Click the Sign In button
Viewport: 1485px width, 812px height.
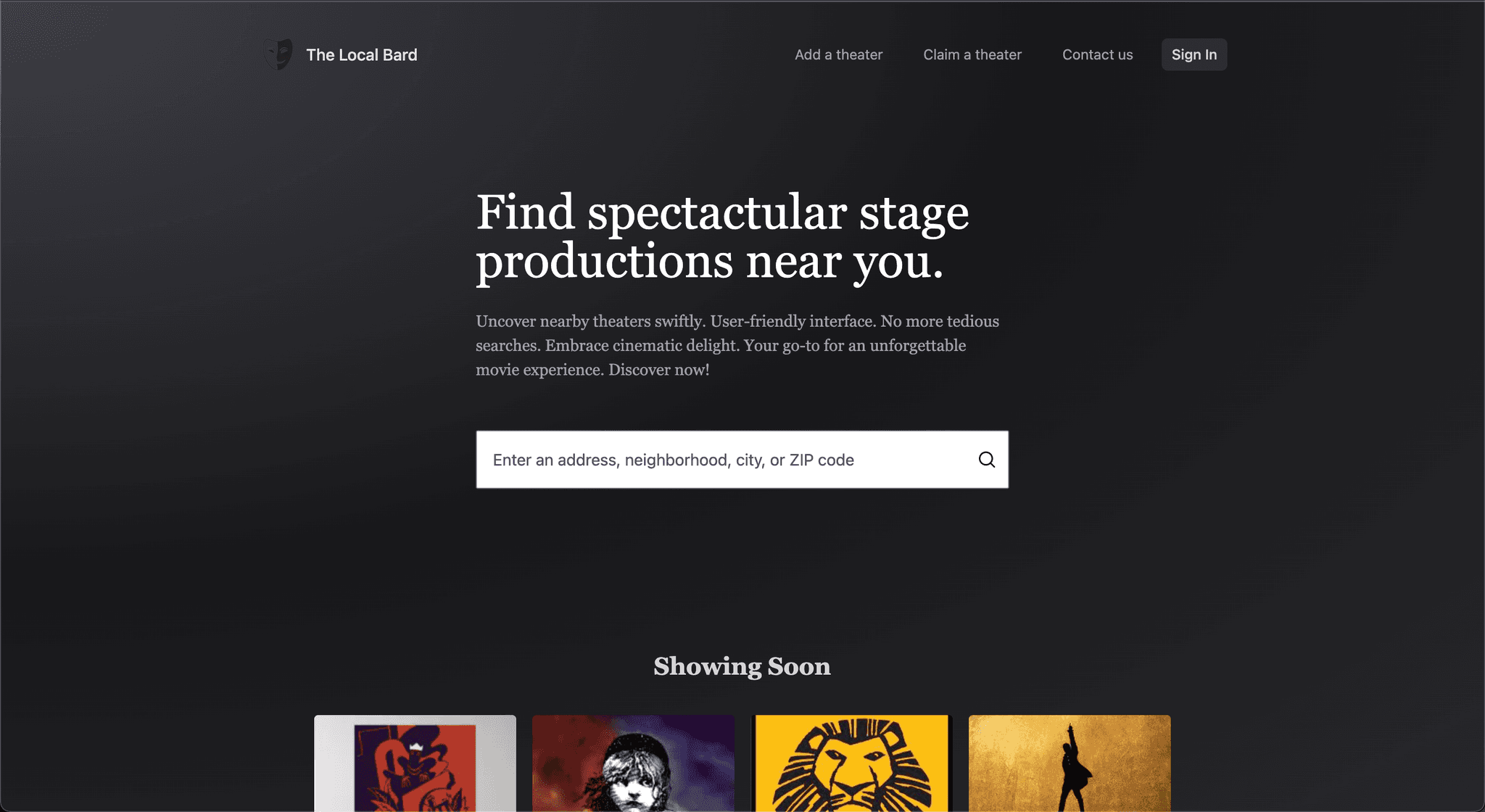click(1194, 54)
